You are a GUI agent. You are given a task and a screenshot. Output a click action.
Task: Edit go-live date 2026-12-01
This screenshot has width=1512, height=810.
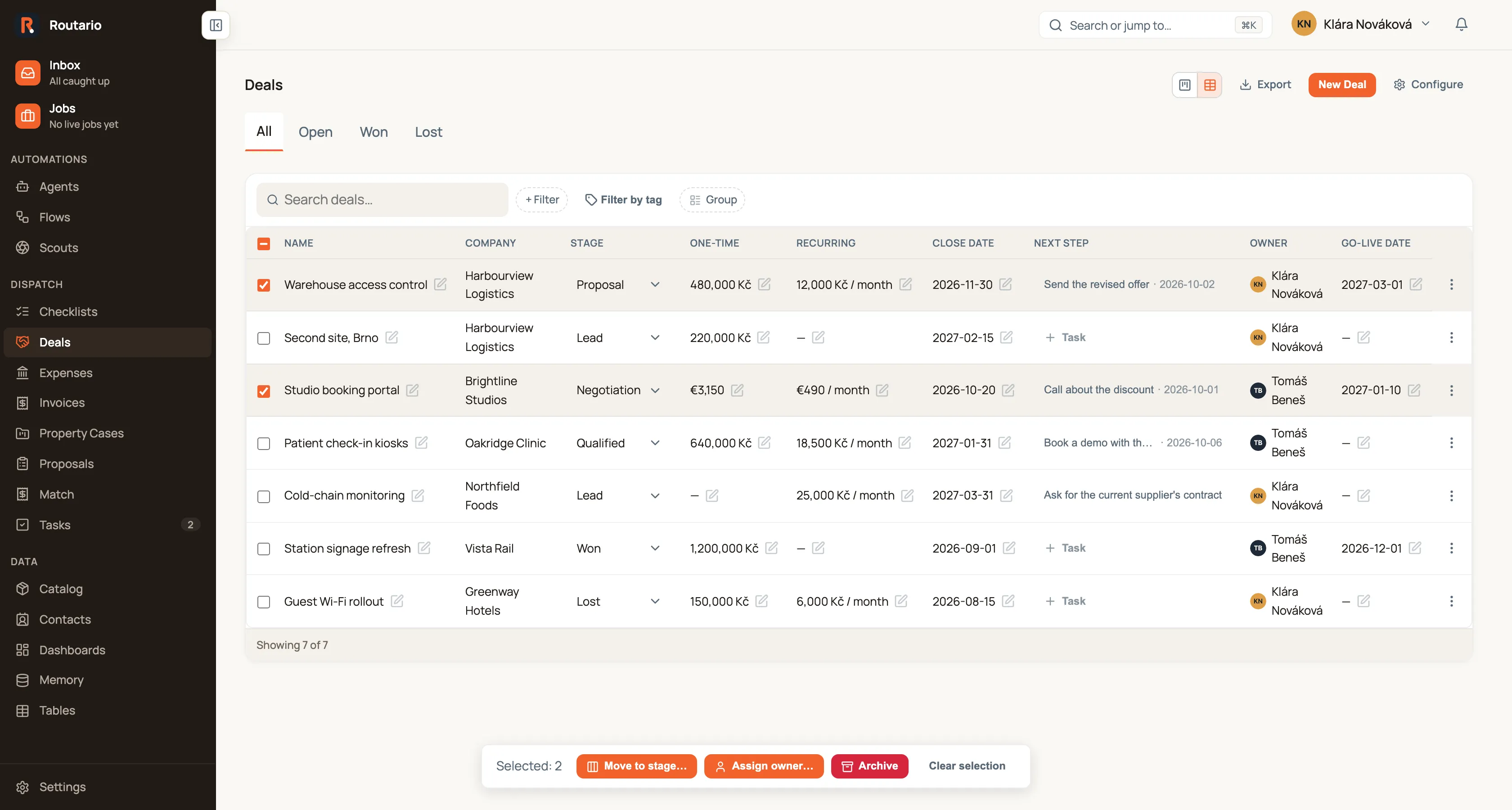tap(1414, 548)
